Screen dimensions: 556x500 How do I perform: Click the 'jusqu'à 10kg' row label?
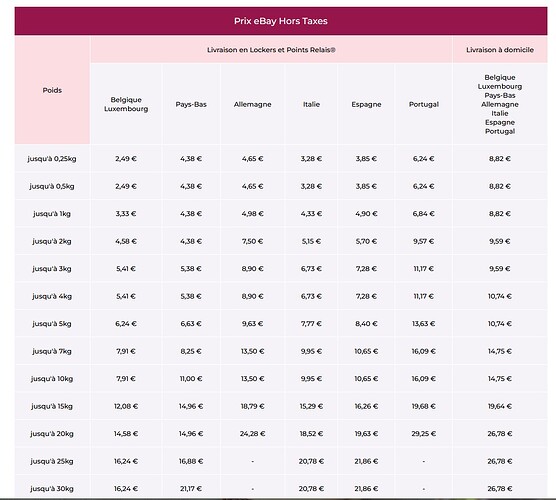tap(52, 379)
